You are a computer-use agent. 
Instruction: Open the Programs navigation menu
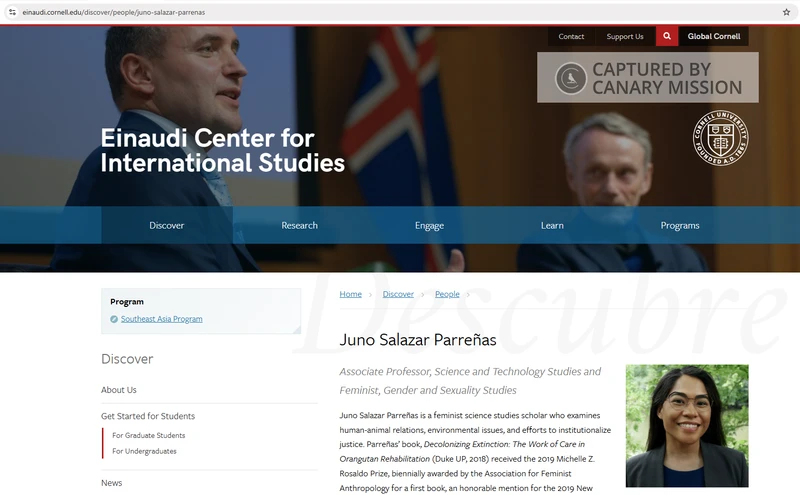pos(680,225)
